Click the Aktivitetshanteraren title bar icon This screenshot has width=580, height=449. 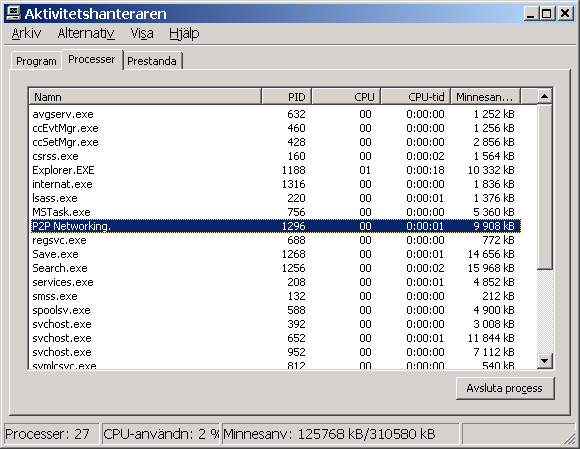click(x=14, y=13)
